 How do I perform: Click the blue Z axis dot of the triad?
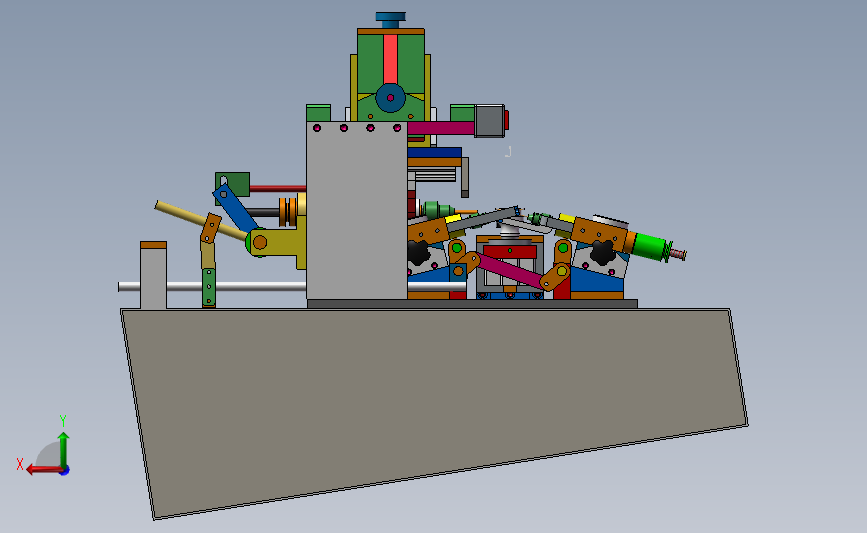(x=65, y=471)
